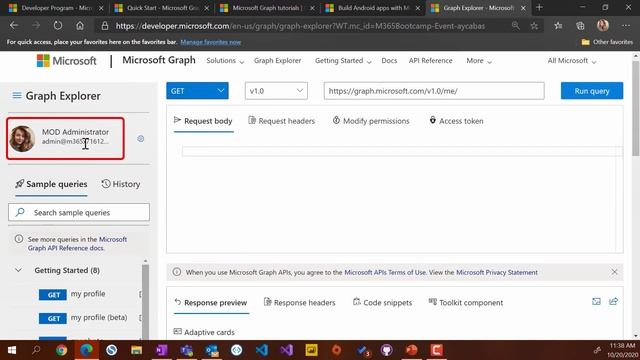Expand the More nav menu
Viewport: 640px width, 360px height.
point(479,61)
